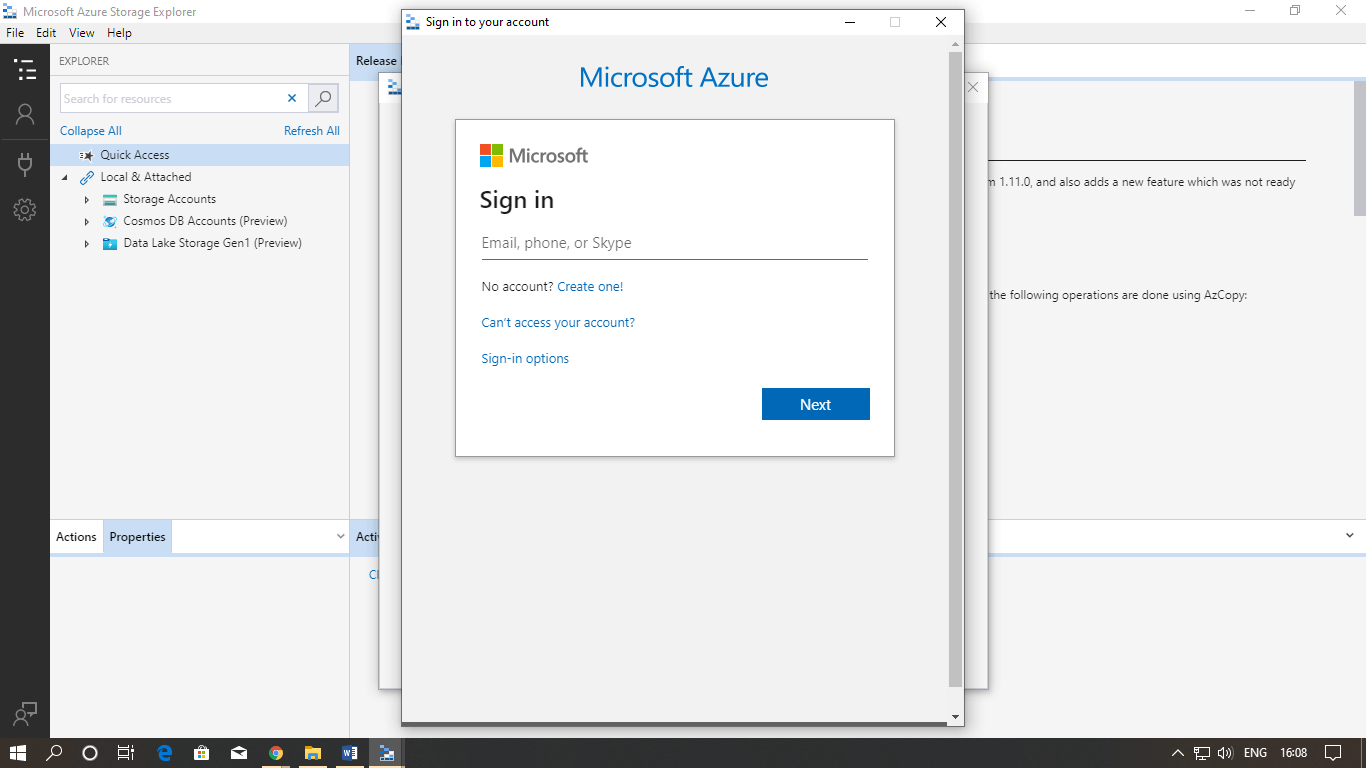Click the magnifier search button in Explorer
This screenshot has width=1366, height=768.
point(323,98)
